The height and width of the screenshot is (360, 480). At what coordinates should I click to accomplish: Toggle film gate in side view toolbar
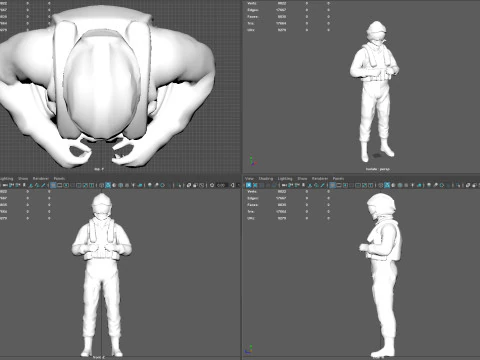point(339,185)
